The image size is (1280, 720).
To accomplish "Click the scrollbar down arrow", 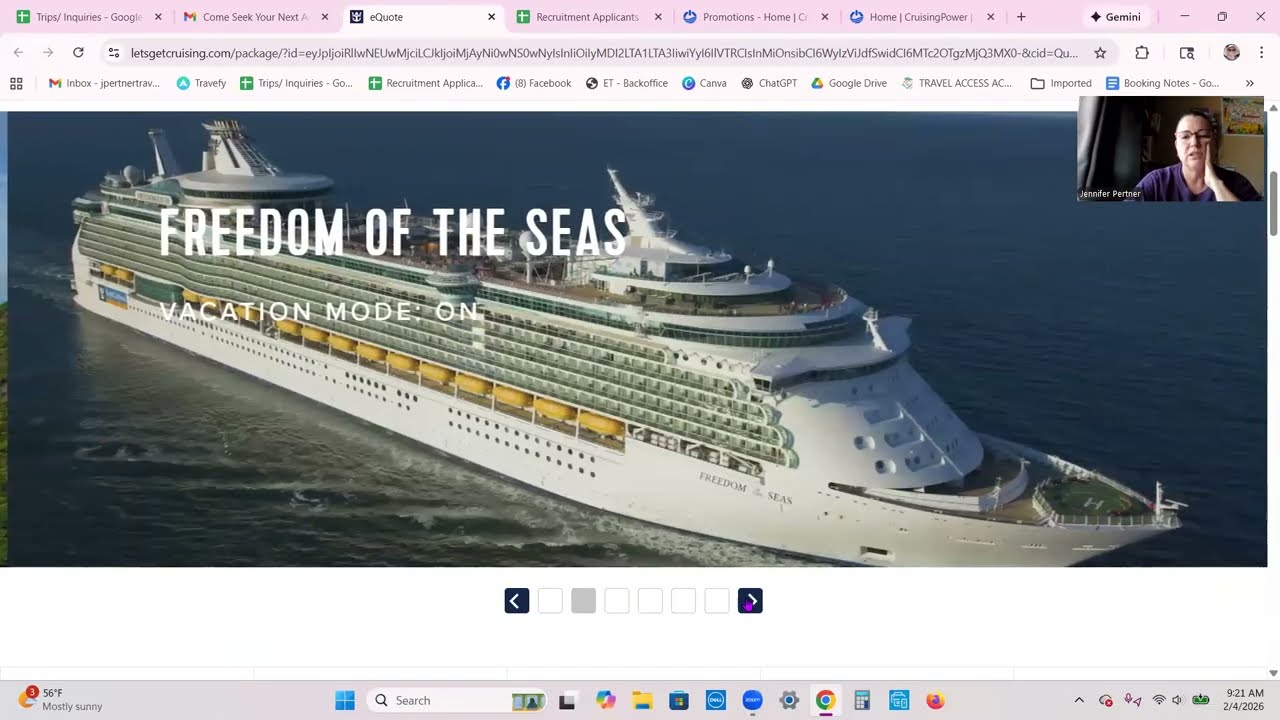I will pyautogui.click(x=1273, y=673).
